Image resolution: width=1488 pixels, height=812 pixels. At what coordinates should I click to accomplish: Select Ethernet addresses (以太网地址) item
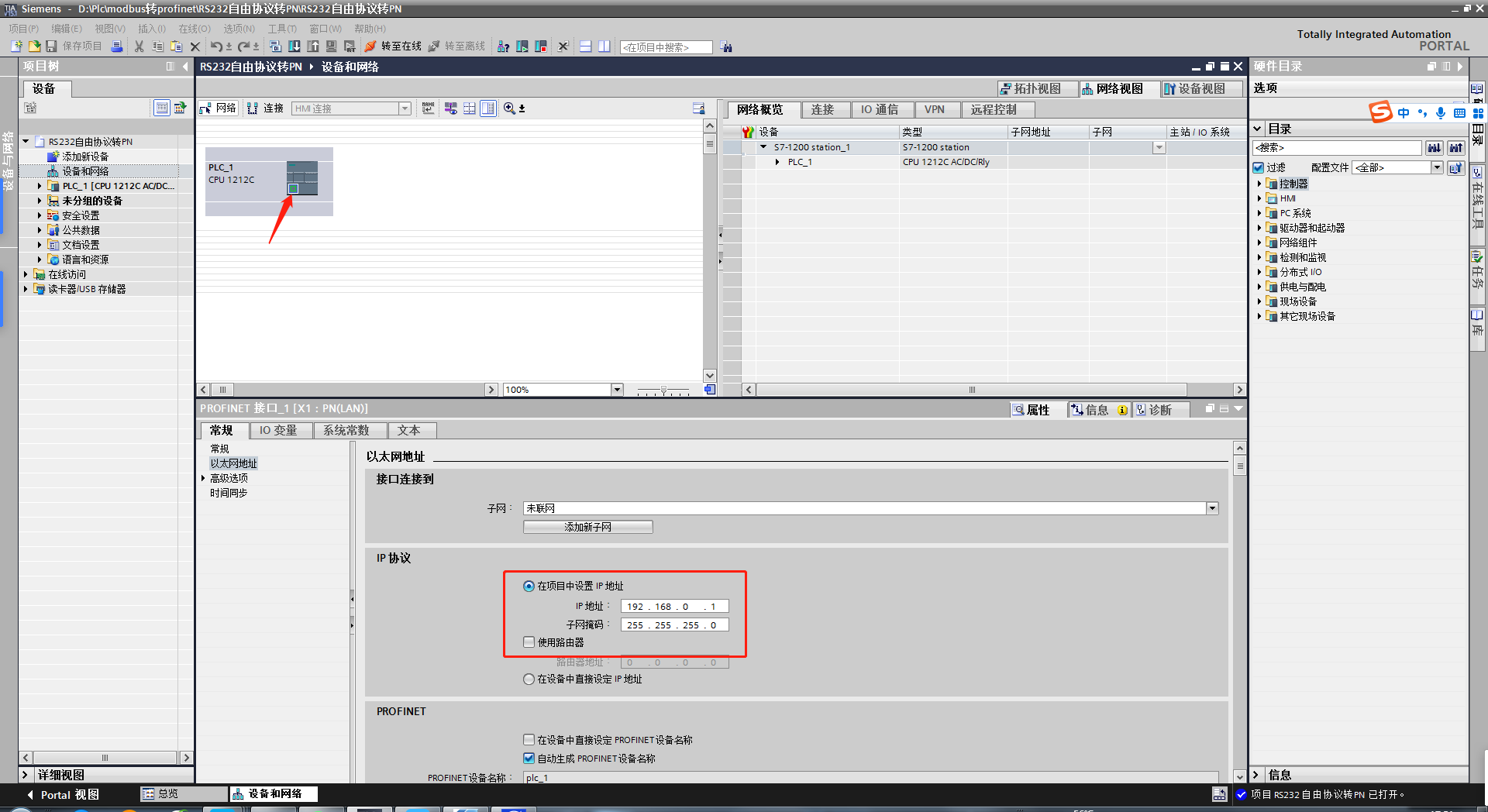tap(233, 463)
